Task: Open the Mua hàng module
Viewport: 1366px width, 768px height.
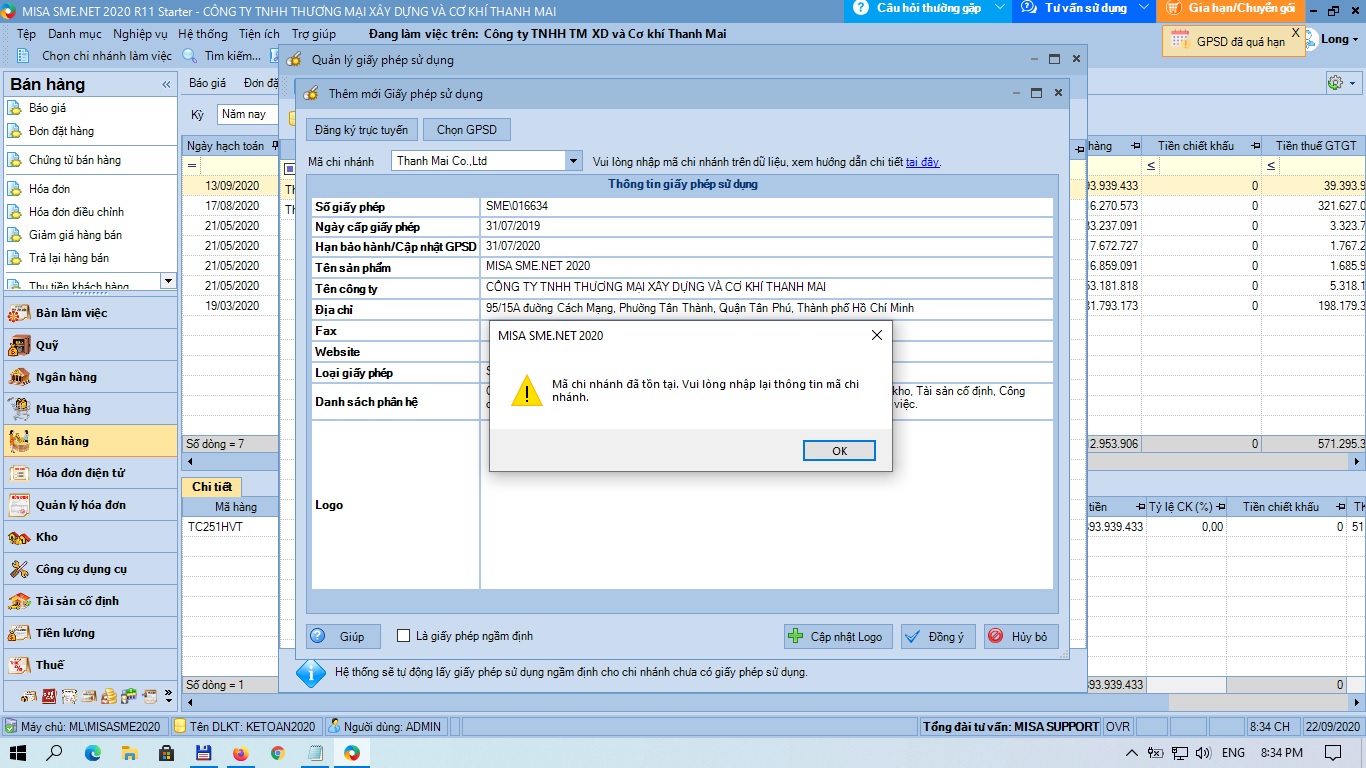Action: [91, 409]
